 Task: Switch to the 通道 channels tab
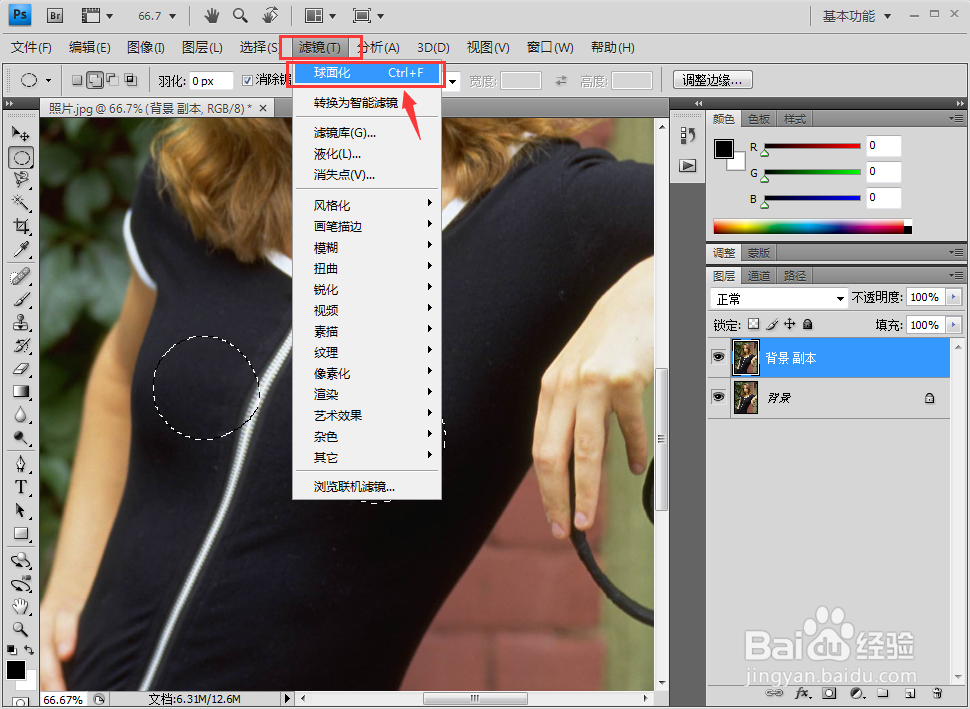tap(758, 275)
